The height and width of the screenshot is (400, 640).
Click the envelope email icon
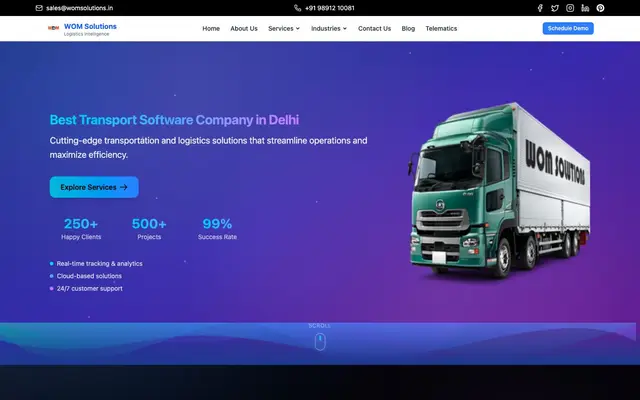pyautogui.click(x=39, y=8)
